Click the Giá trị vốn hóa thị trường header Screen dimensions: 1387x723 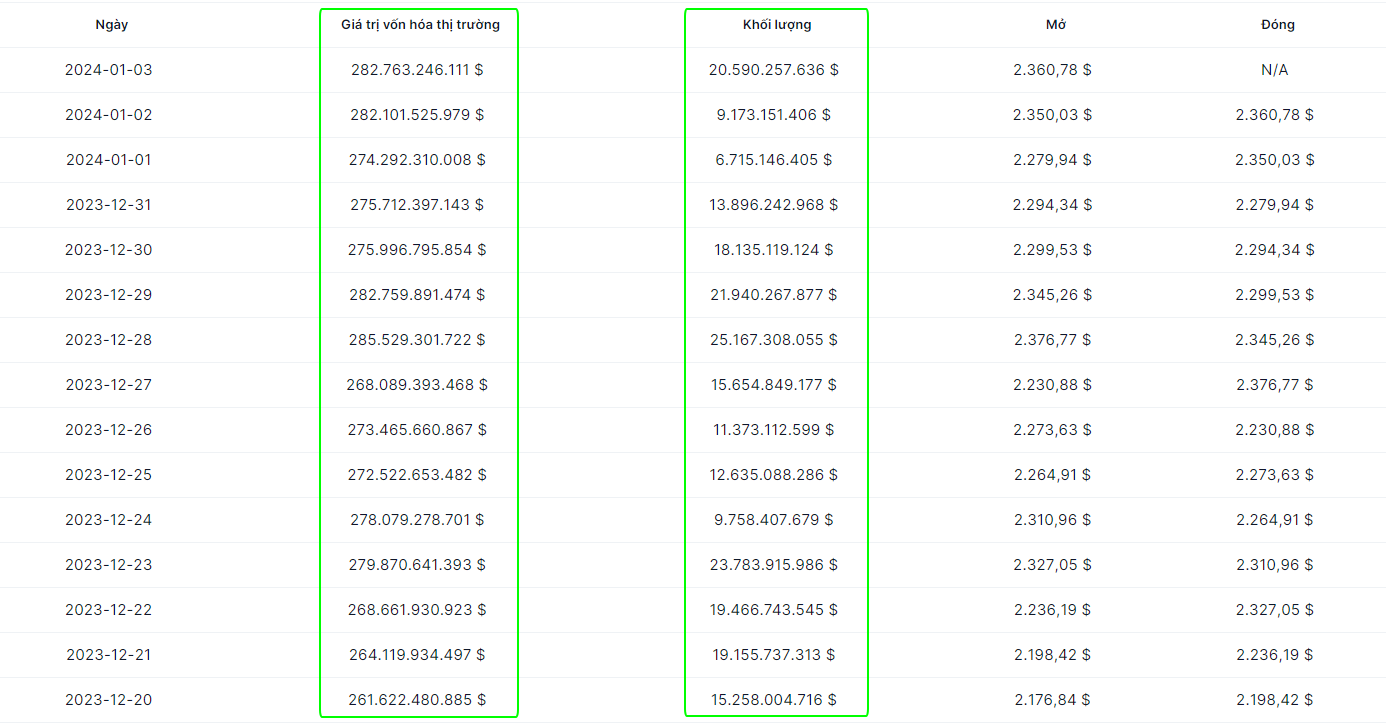point(420,25)
